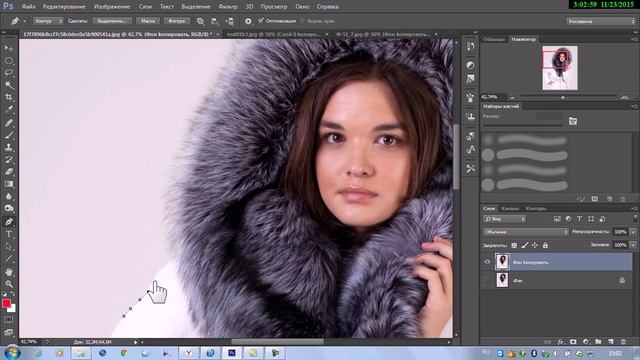The image size is (640, 360).
Task: Click the Фигура button
Action: (x=177, y=21)
